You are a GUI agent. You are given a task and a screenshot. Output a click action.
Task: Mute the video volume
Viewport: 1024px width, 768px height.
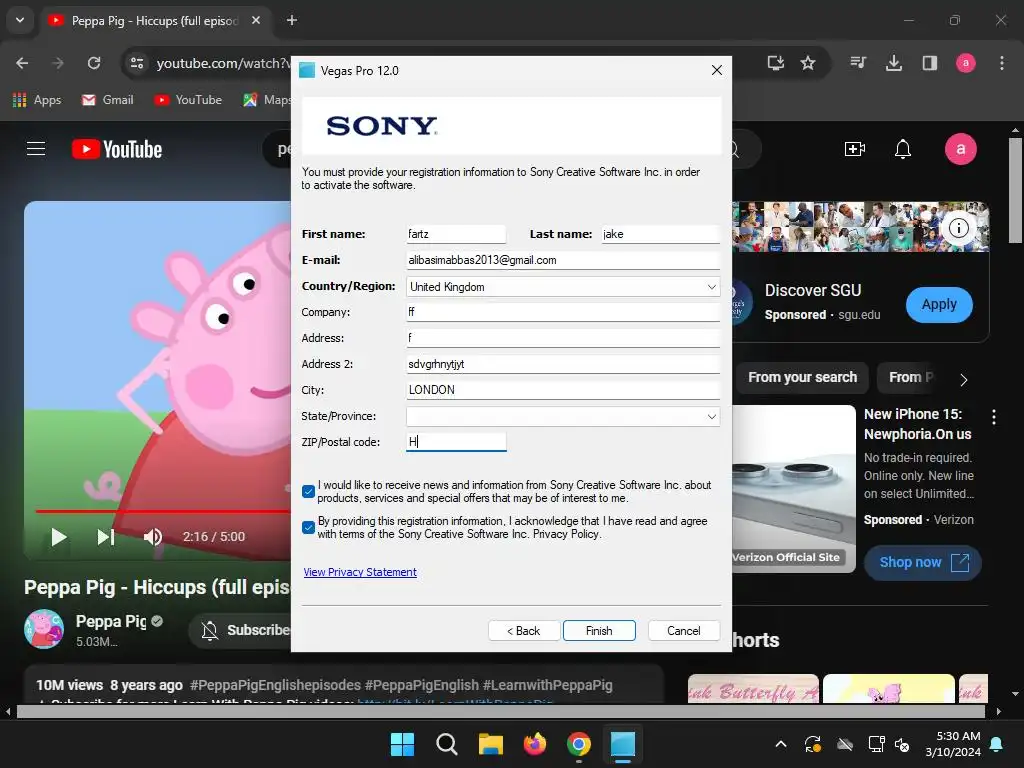pos(153,537)
